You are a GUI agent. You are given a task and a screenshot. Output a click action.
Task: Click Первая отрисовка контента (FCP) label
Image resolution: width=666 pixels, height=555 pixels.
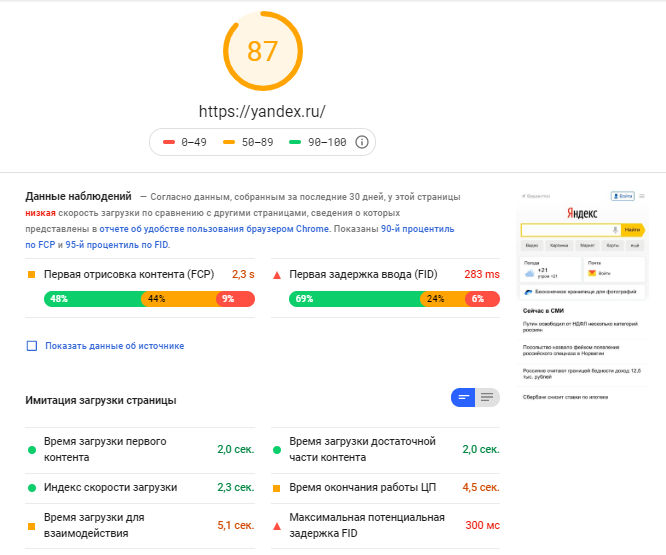point(129,274)
